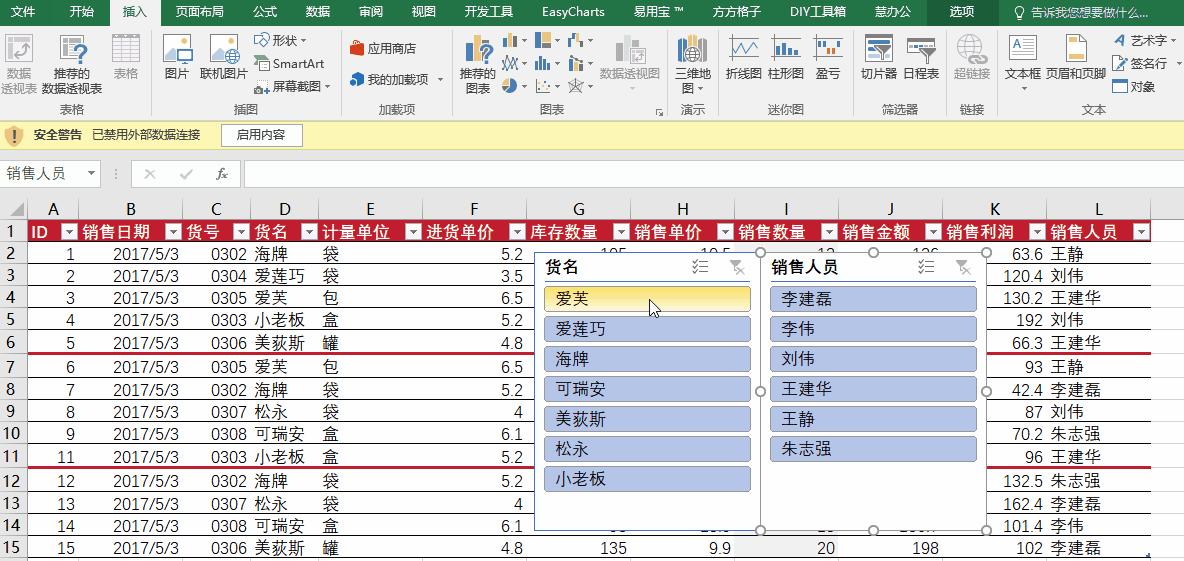Insert 联机图片 online pictures
Image resolution: width=1184 pixels, height=561 pixels.
pos(224,58)
